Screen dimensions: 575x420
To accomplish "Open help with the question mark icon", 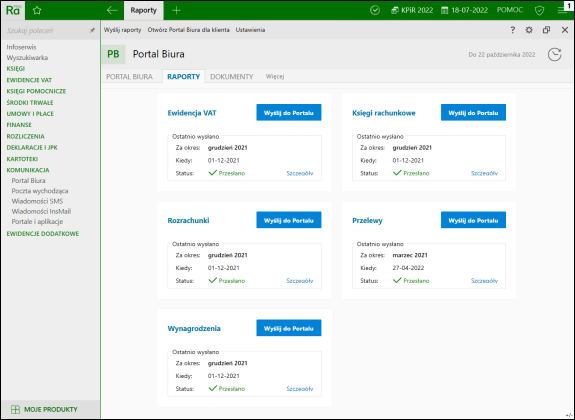I will click(513, 30).
